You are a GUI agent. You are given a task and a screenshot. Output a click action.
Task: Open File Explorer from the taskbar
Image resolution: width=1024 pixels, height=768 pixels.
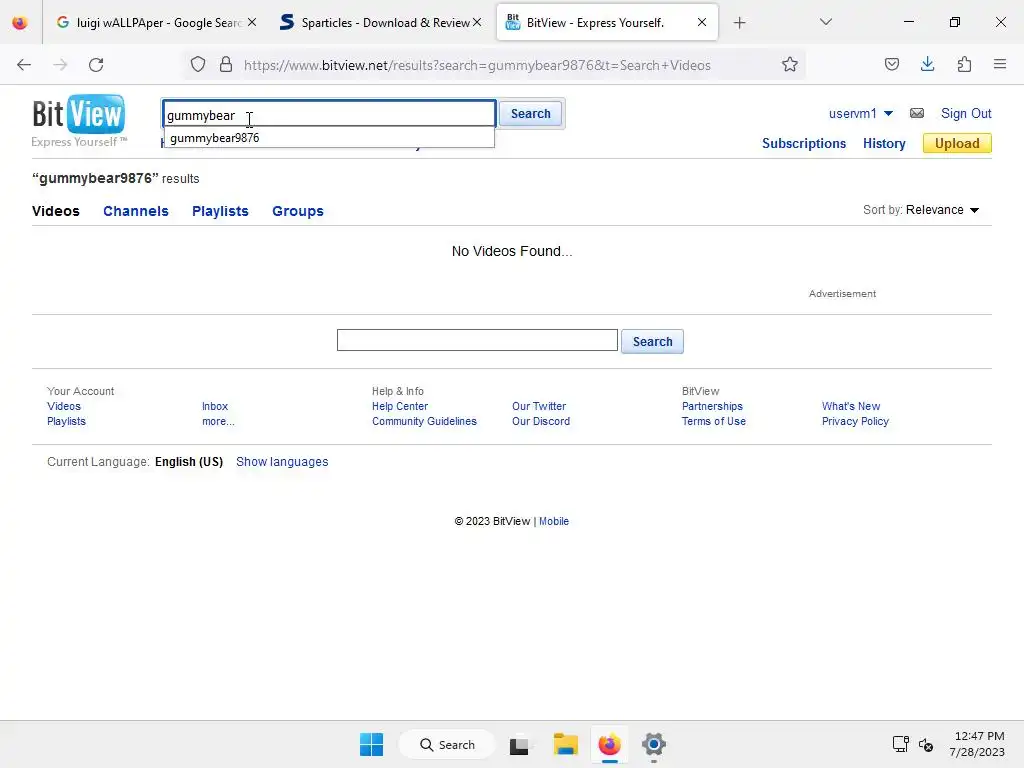point(566,744)
